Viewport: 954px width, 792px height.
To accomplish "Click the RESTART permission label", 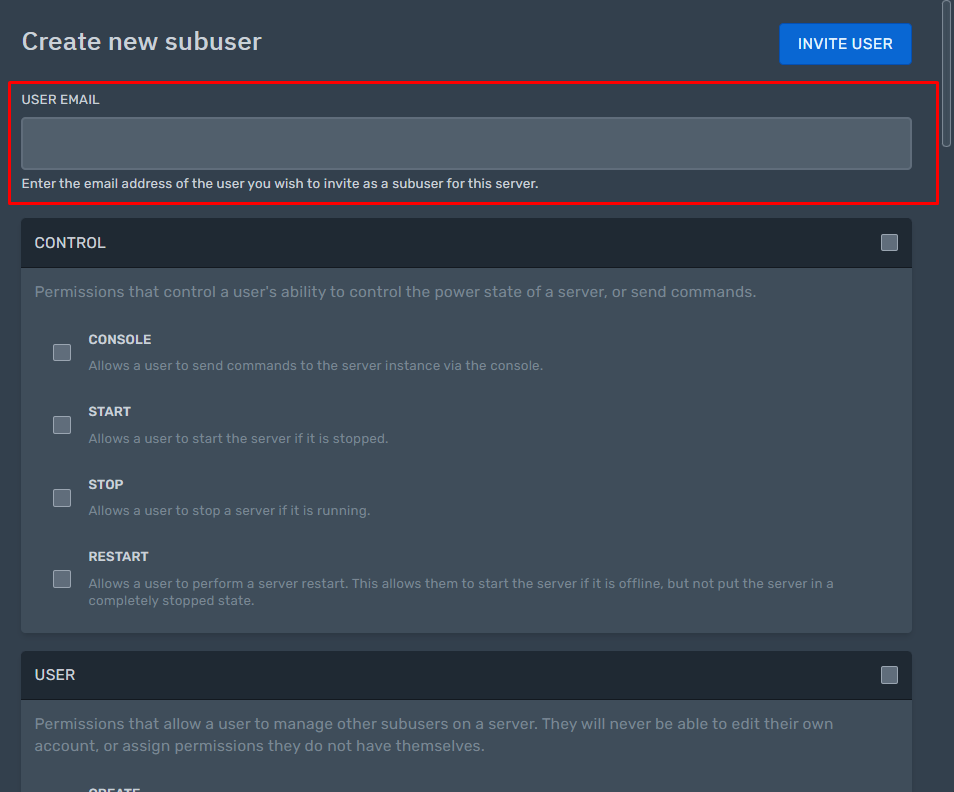I will tap(119, 557).
